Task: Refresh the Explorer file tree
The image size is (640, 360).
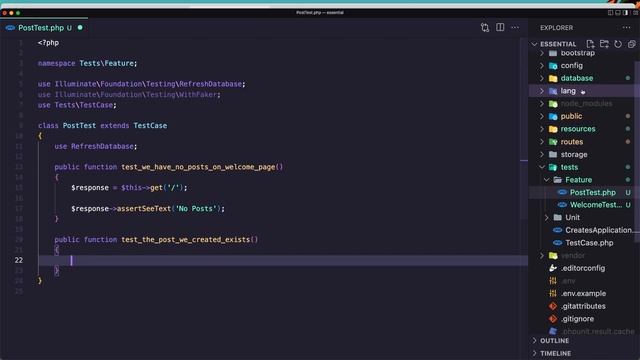Action: tap(618, 44)
